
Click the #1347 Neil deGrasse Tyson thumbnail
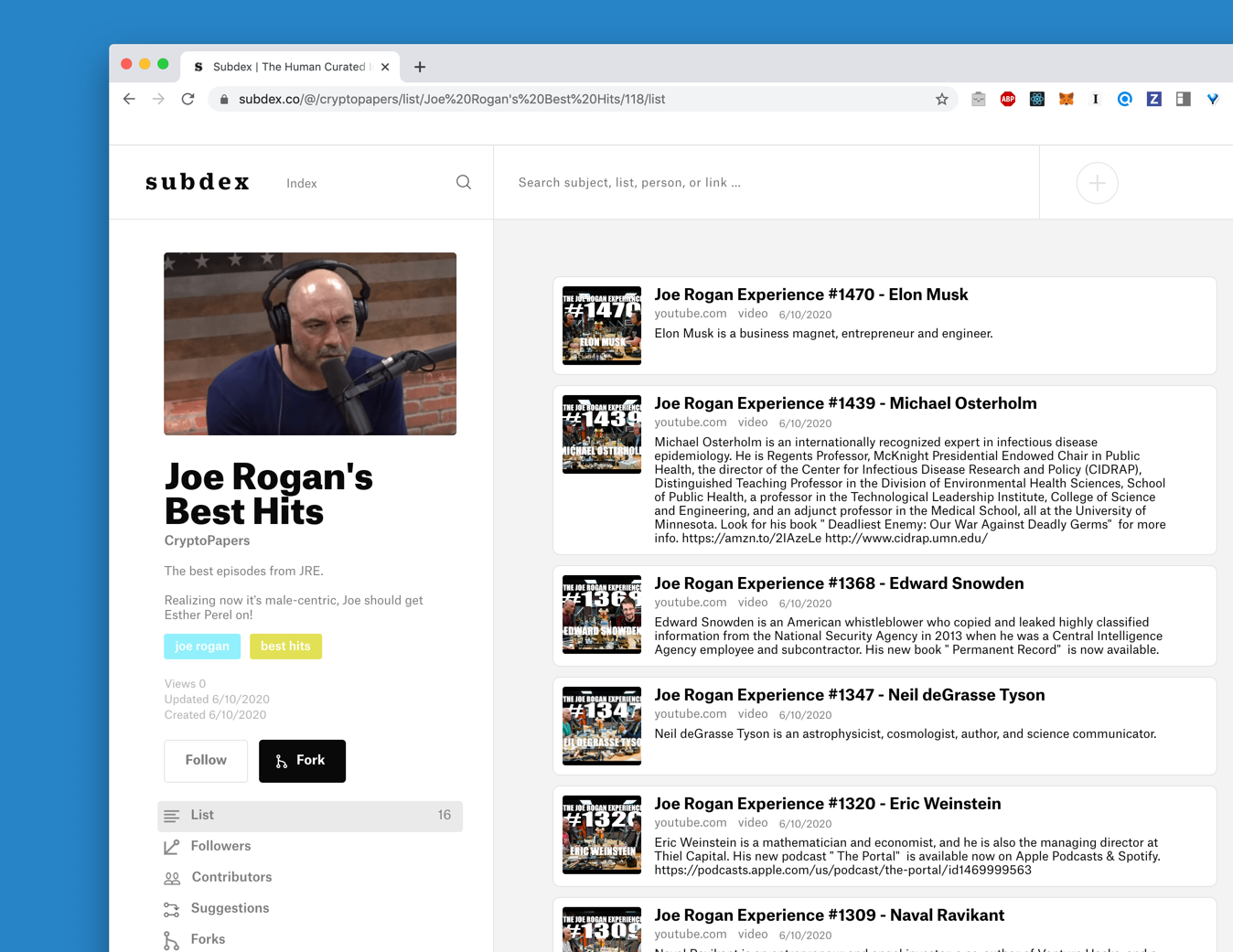(602, 726)
